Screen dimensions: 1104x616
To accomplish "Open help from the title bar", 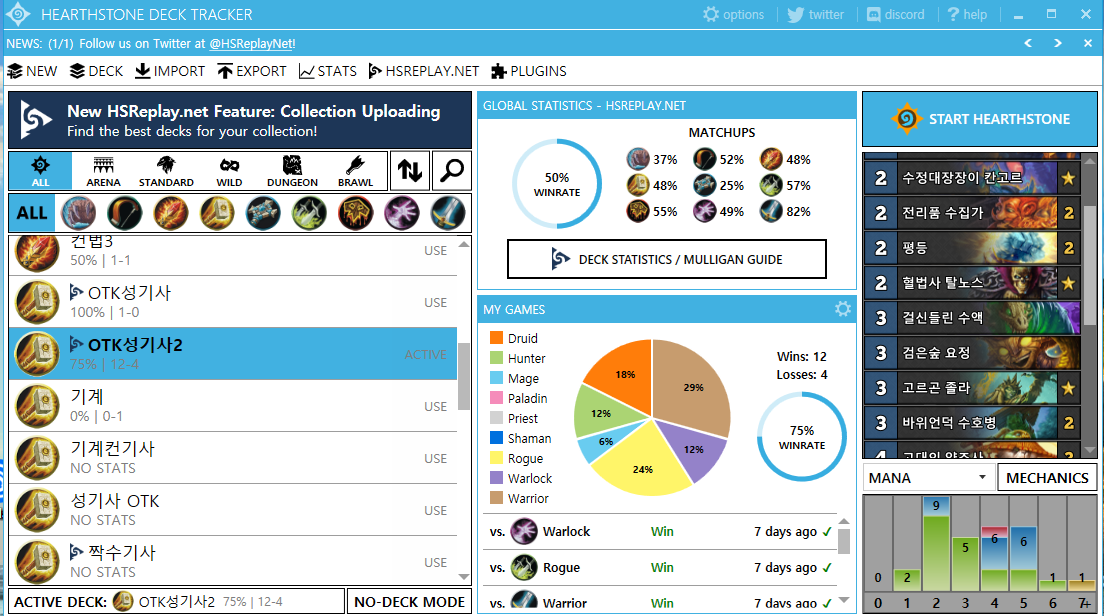I will 967,14.
